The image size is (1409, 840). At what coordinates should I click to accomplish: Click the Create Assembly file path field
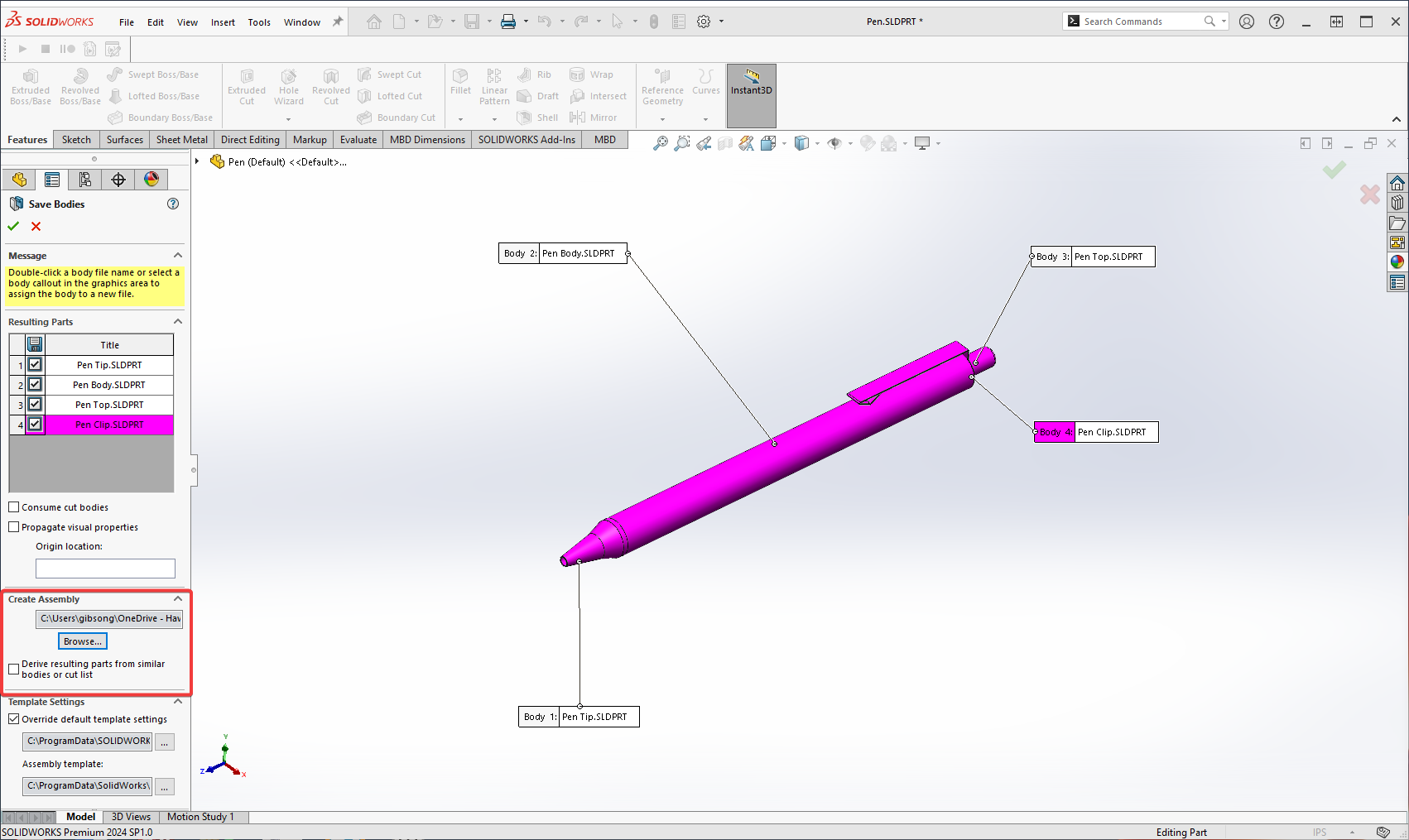(109, 618)
